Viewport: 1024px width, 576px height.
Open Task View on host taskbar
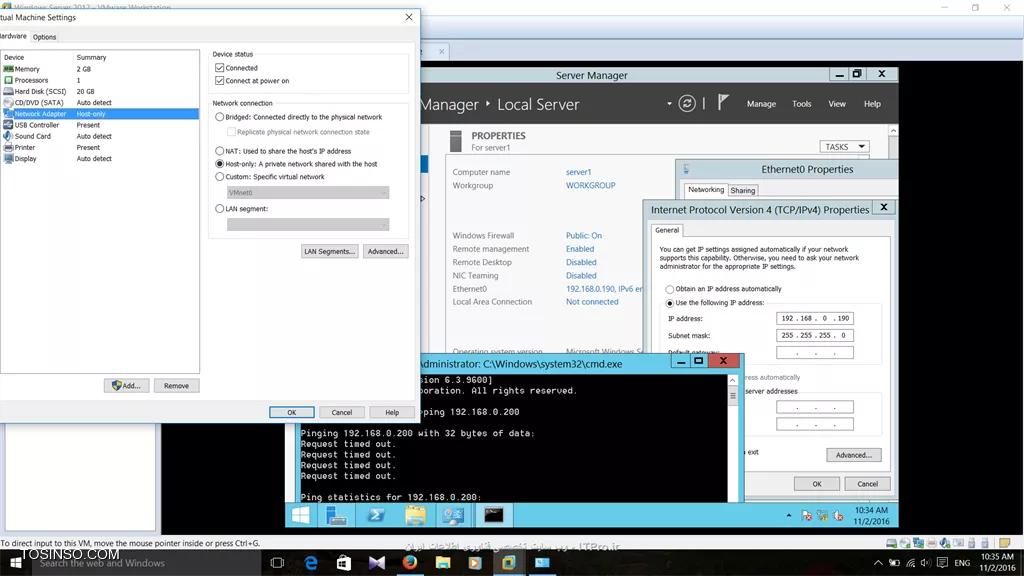[277, 562]
